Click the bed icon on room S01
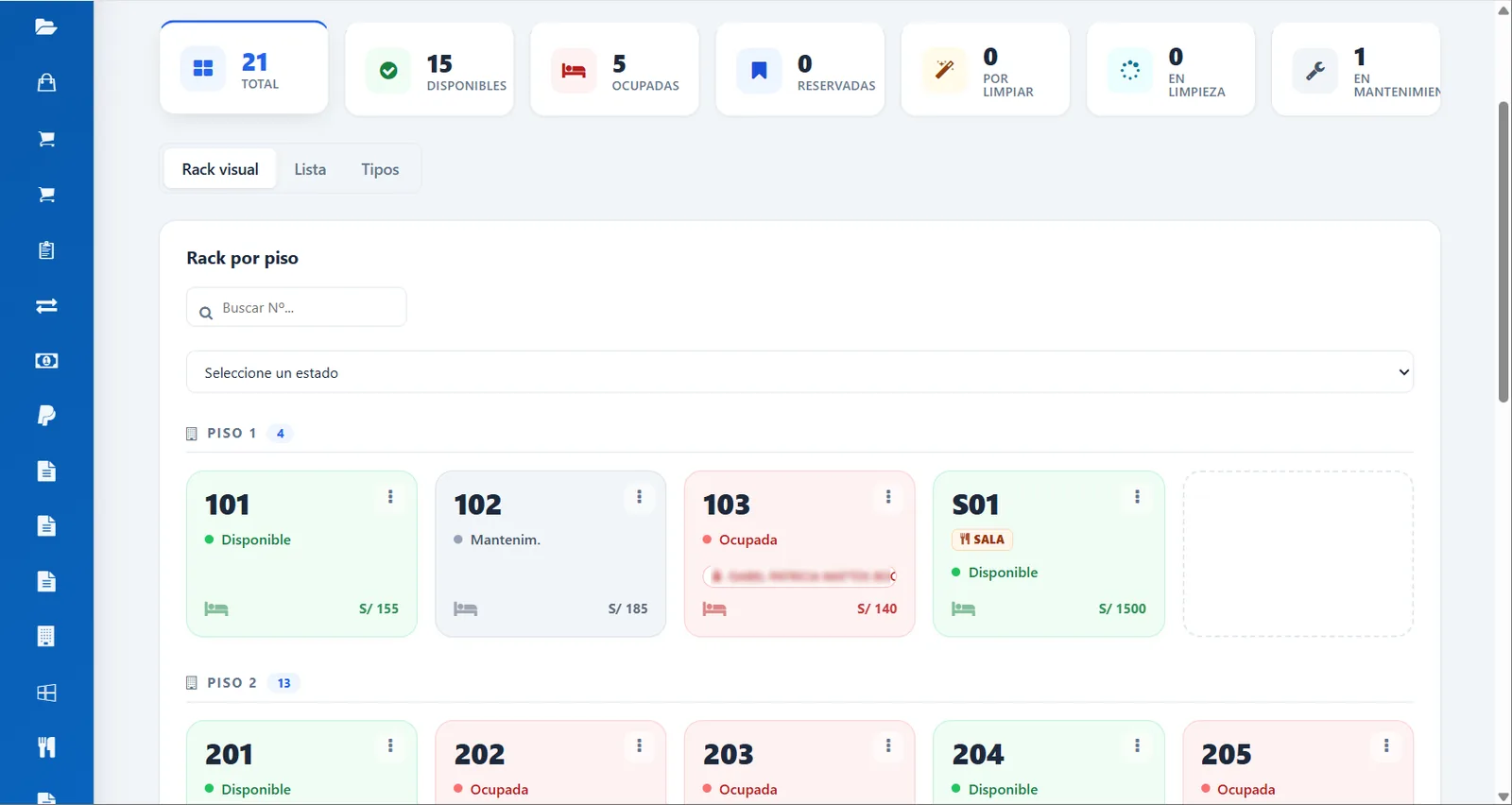This screenshot has width=1512, height=805. pos(963,608)
